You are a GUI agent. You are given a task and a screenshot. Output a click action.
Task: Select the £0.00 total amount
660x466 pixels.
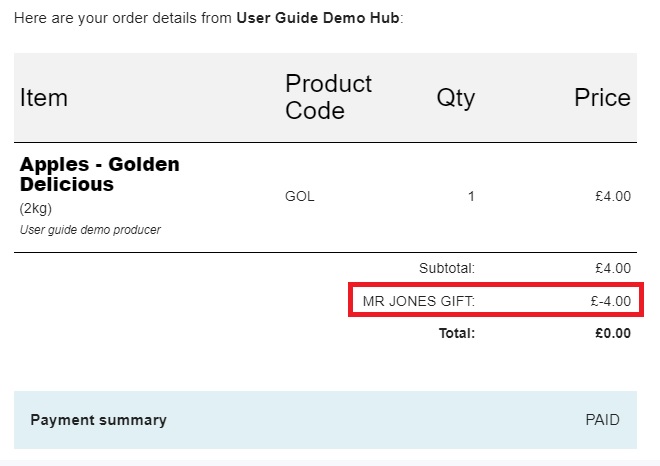click(x=612, y=333)
